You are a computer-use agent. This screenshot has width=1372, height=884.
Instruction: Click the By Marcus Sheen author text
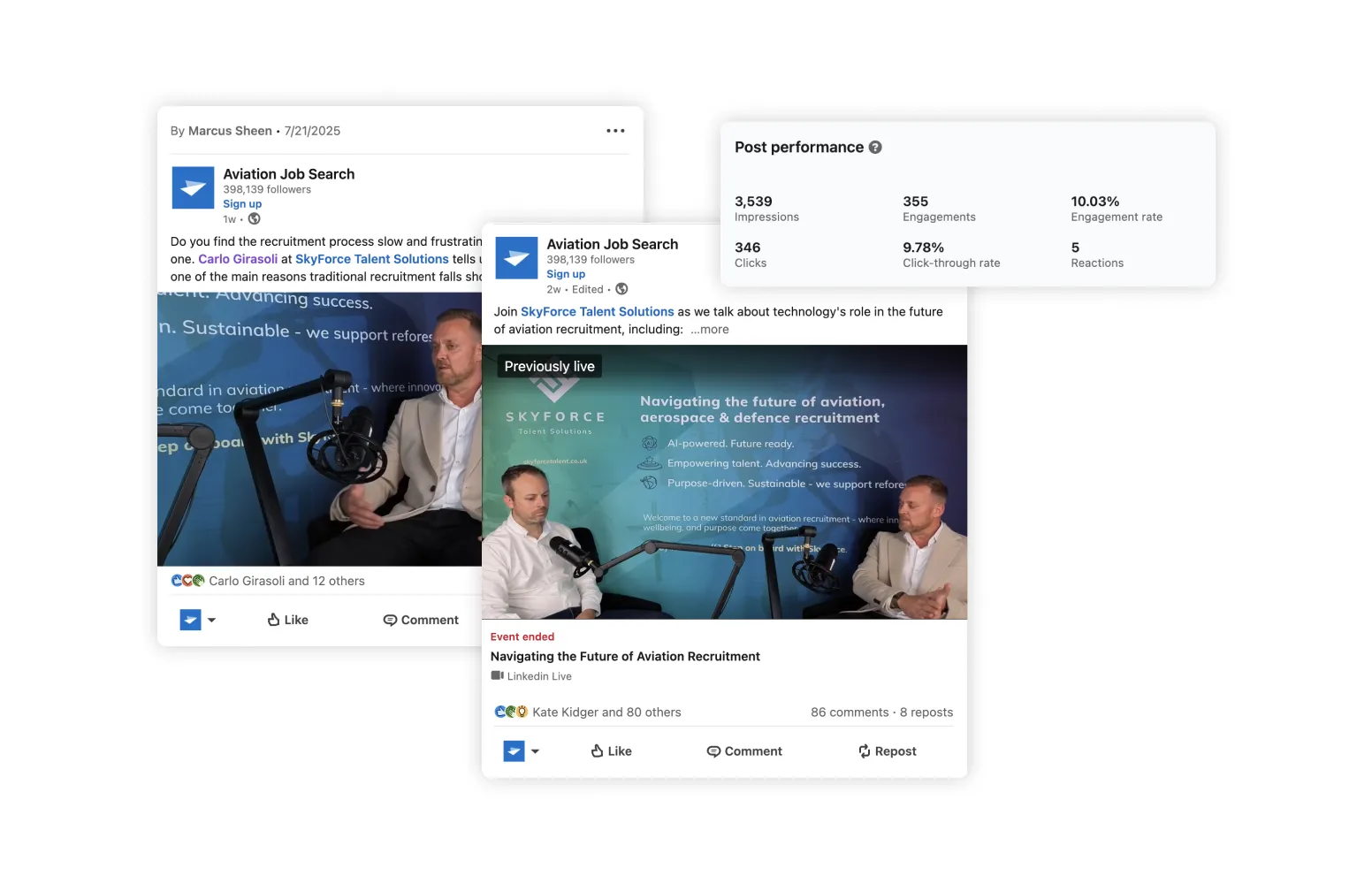[x=221, y=131]
